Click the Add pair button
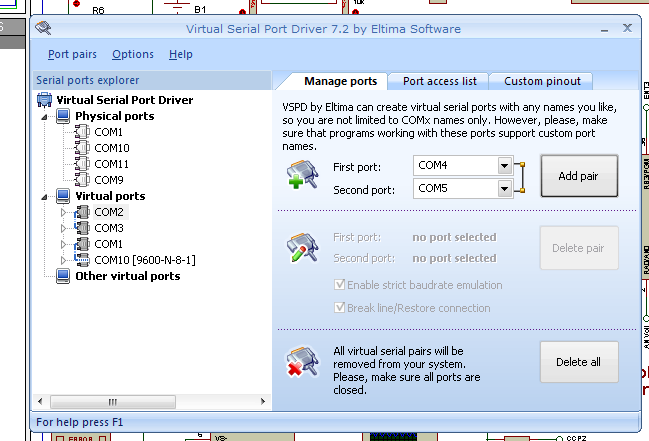 point(579,176)
